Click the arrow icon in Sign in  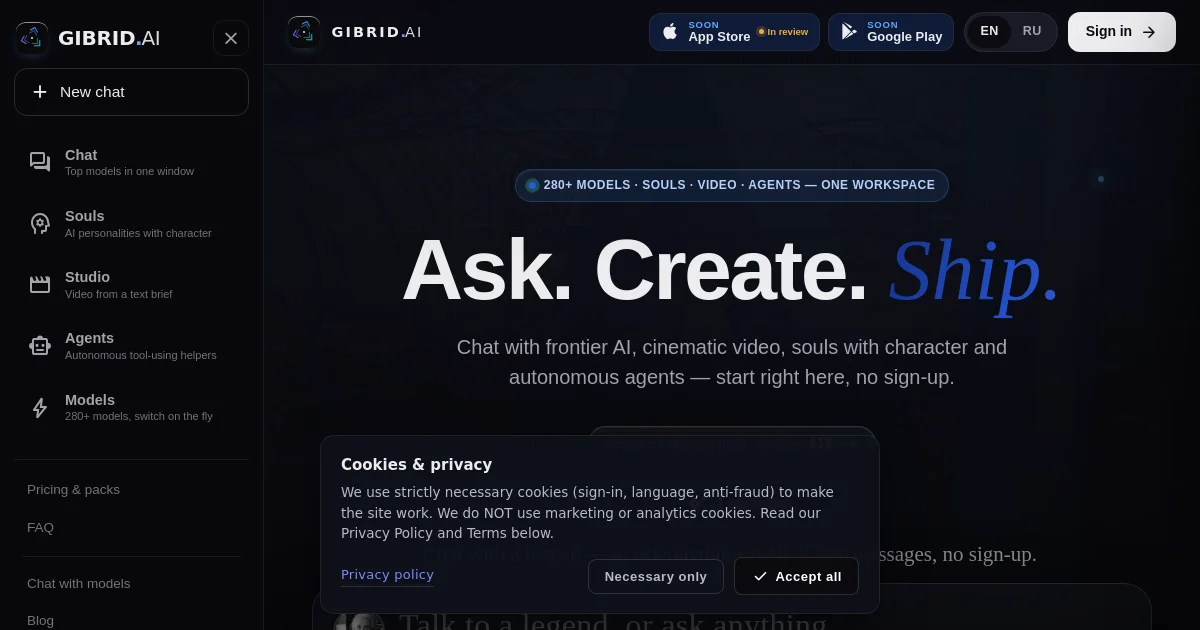pyautogui.click(x=1149, y=32)
